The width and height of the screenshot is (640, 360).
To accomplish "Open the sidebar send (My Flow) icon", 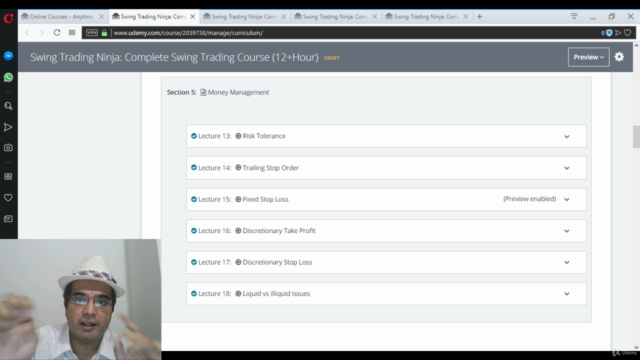I will click(8, 127).
